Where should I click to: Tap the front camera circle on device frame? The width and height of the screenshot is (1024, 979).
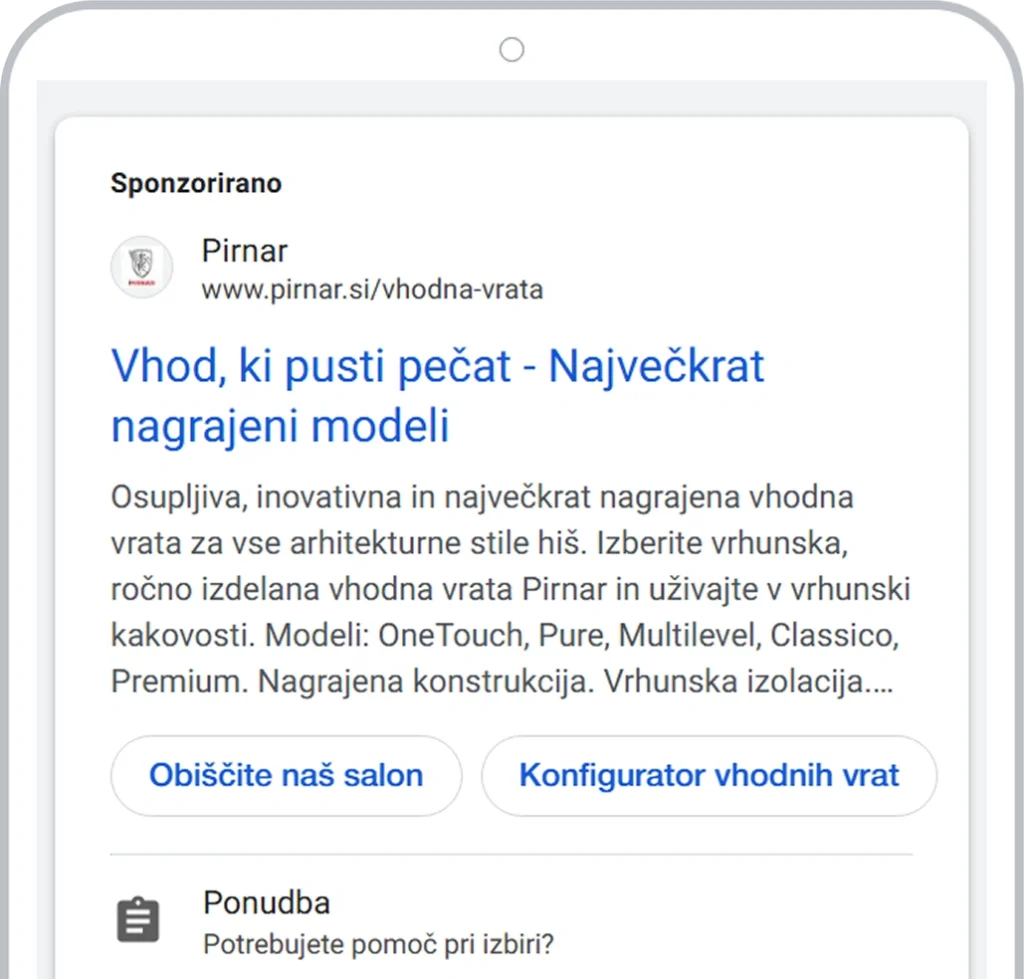(511, 50)
